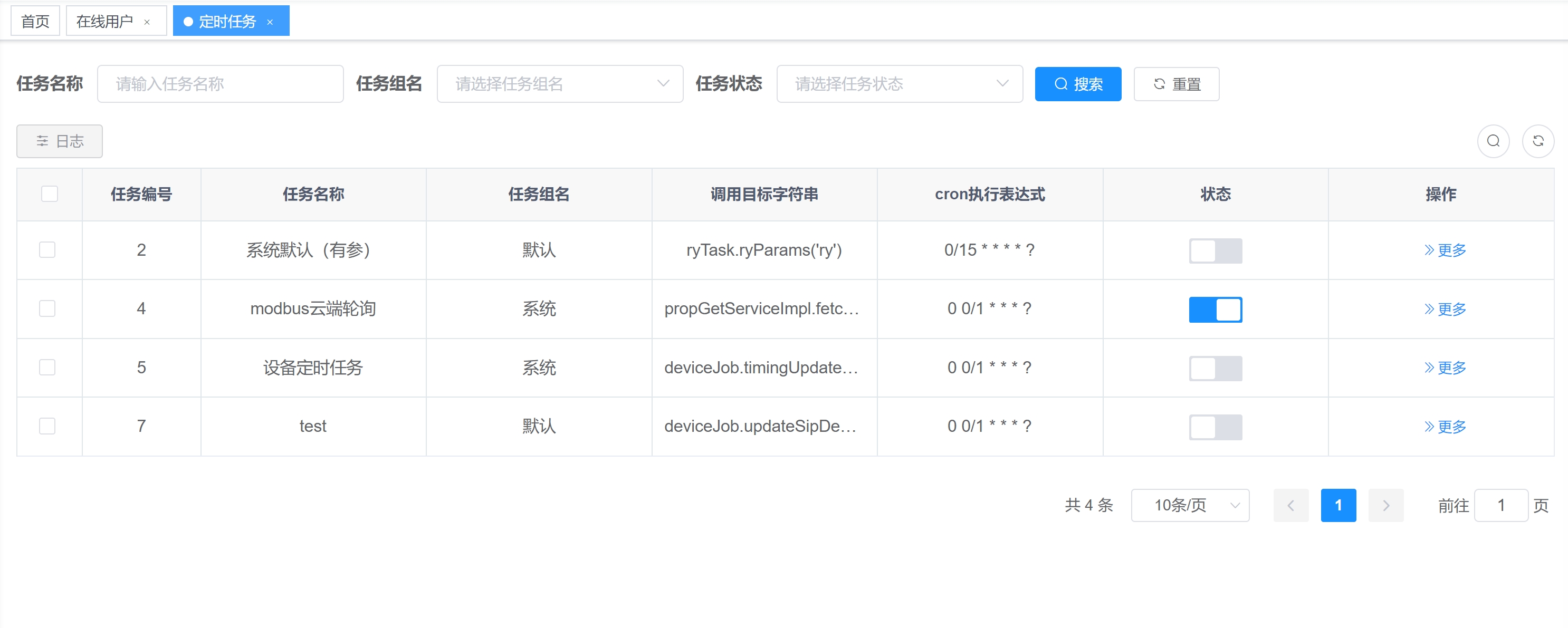Turn on the 设备定时任务 status switch
This screenshot has height=628, width=1568.
click(1216, 368)
